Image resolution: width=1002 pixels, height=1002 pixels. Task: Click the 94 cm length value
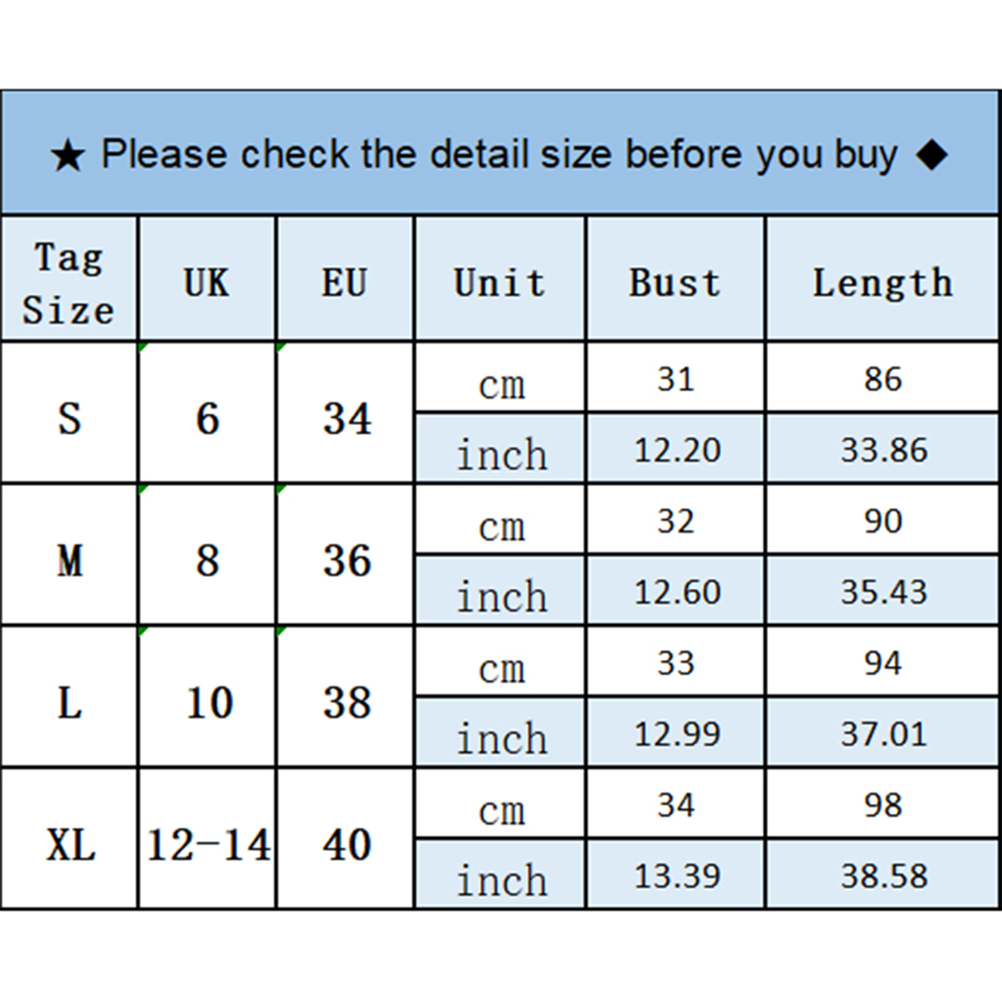[x=882, y=663]
